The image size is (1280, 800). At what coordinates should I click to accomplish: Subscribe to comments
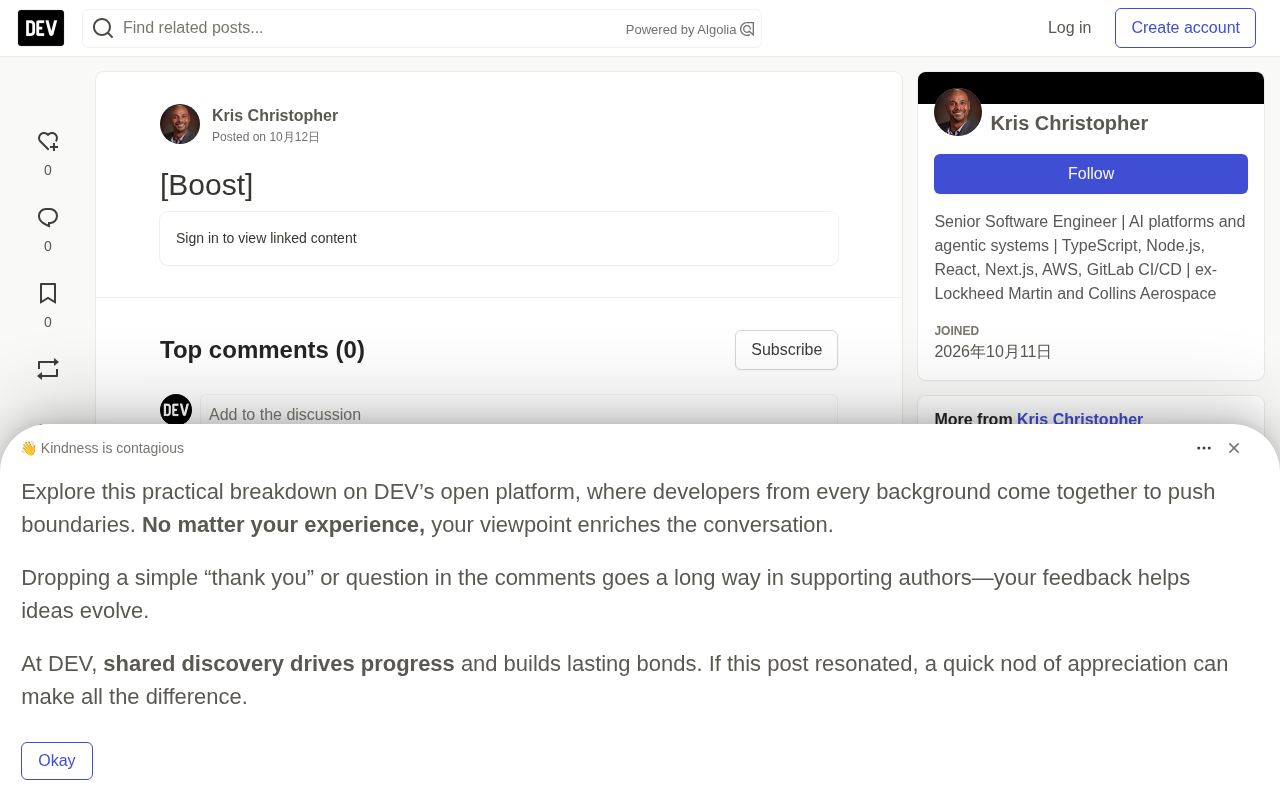[786, 350]
